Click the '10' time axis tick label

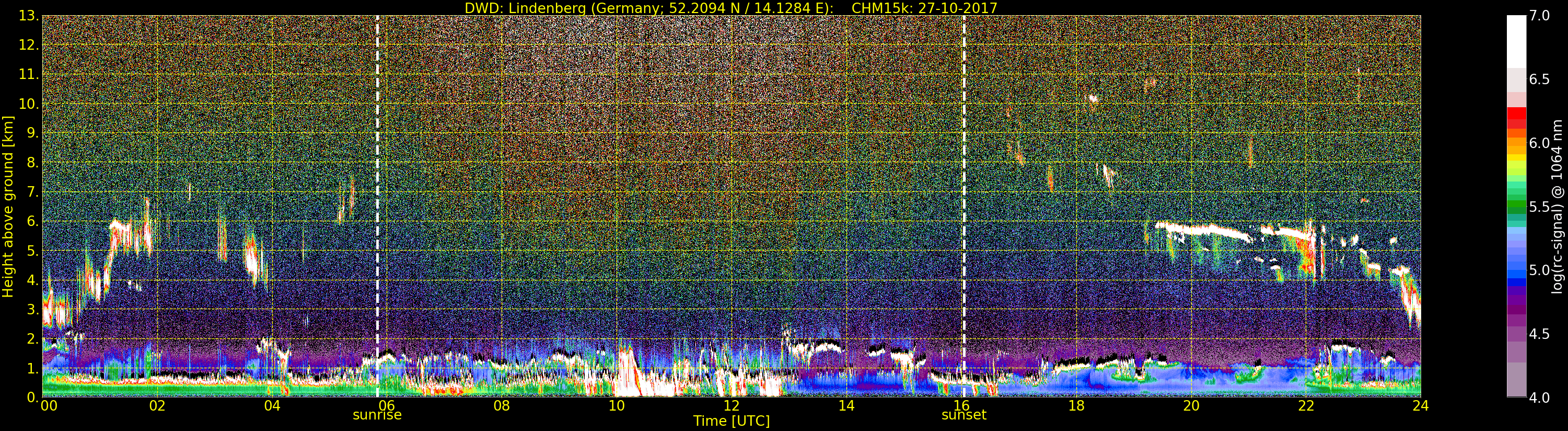click(x=617, y=406)
